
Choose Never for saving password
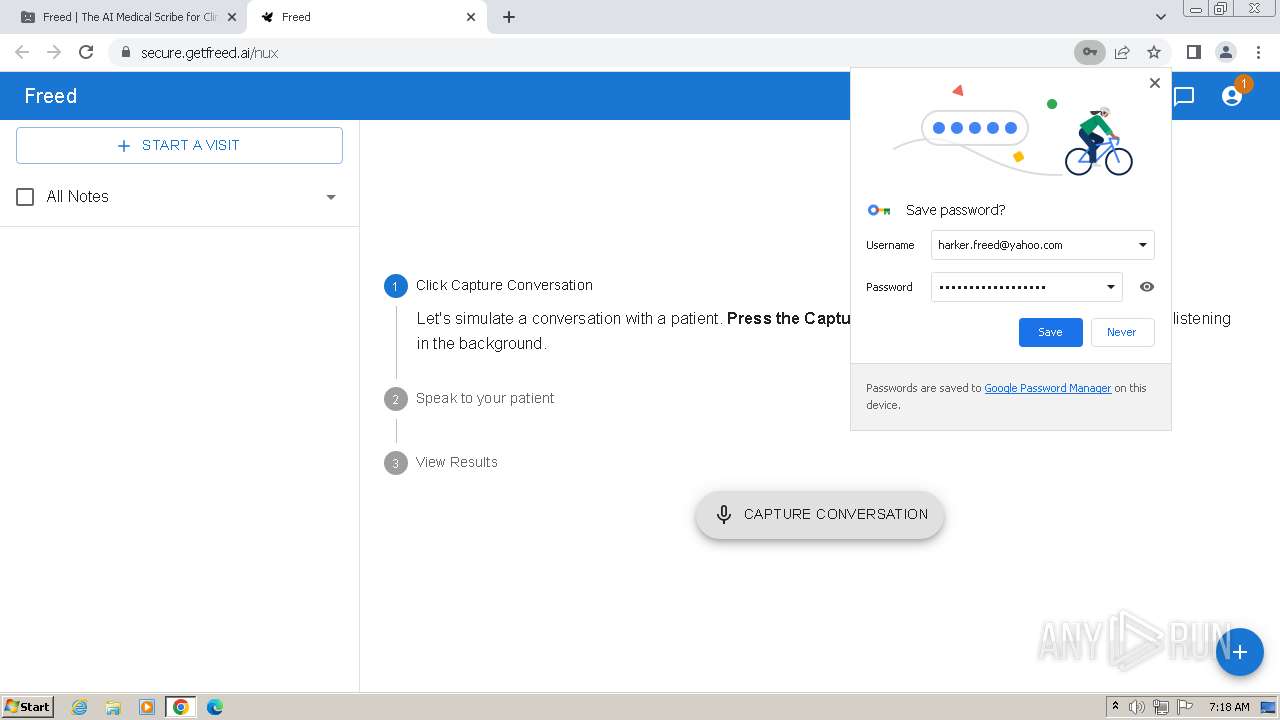[x=1121, y=332]
